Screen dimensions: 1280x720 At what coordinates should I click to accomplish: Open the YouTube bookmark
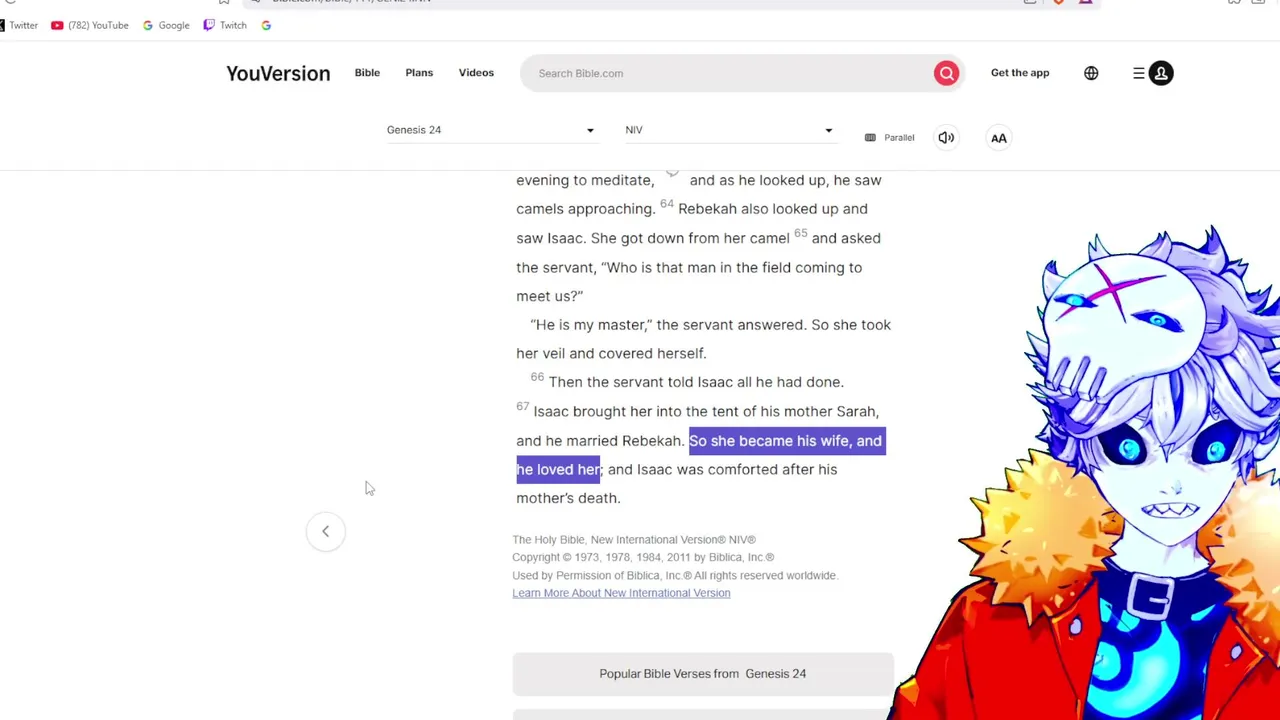[x=90, y=25]
